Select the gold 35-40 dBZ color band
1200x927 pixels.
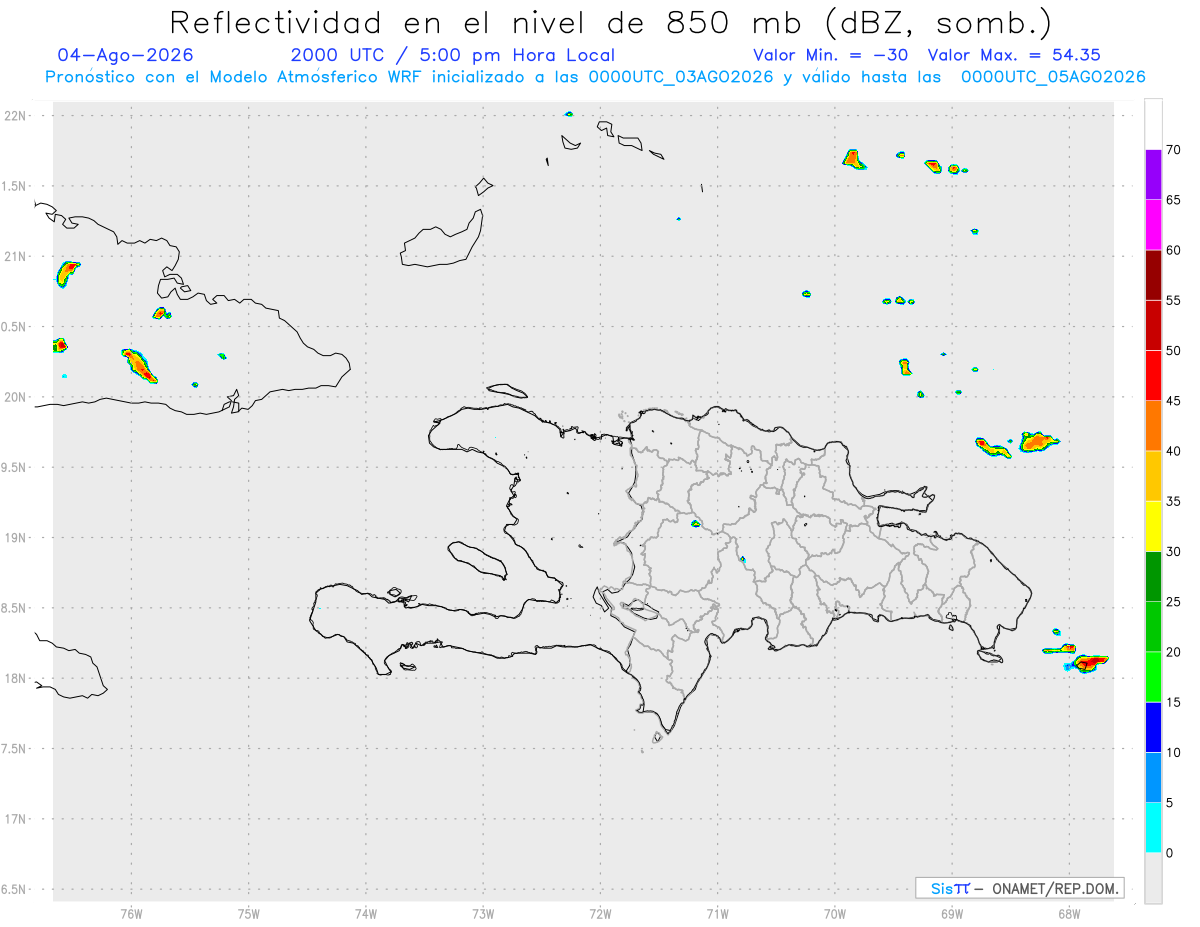click(x=1153, y=476)
